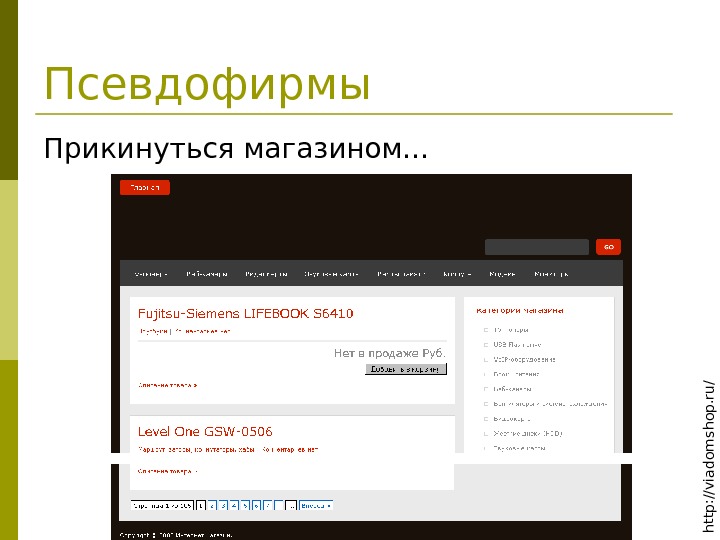
Task: Open the comments link under the Level One GSW-0506 title
Action: coord(290,450)
